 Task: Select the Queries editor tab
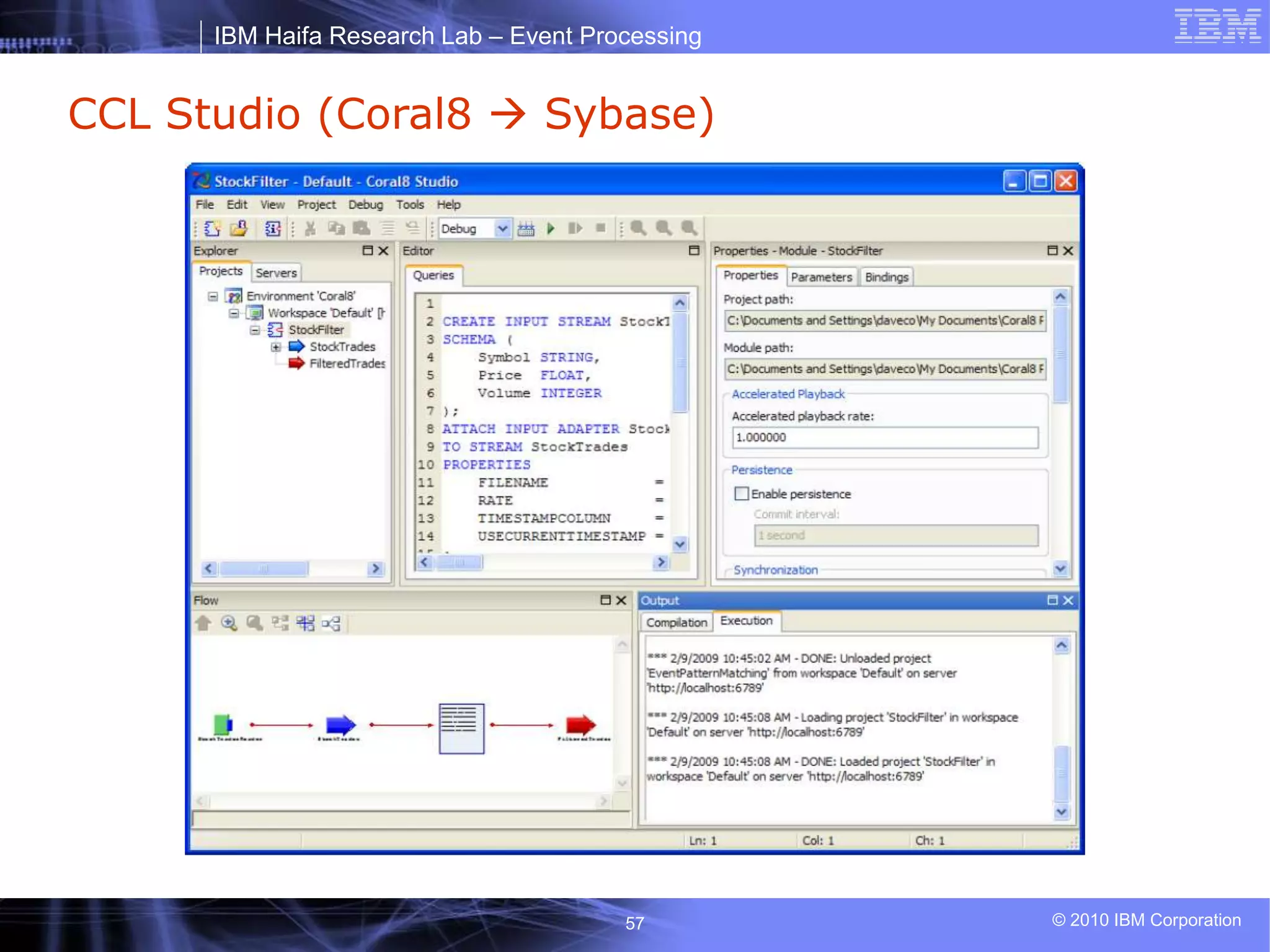[x=433, y=275]
